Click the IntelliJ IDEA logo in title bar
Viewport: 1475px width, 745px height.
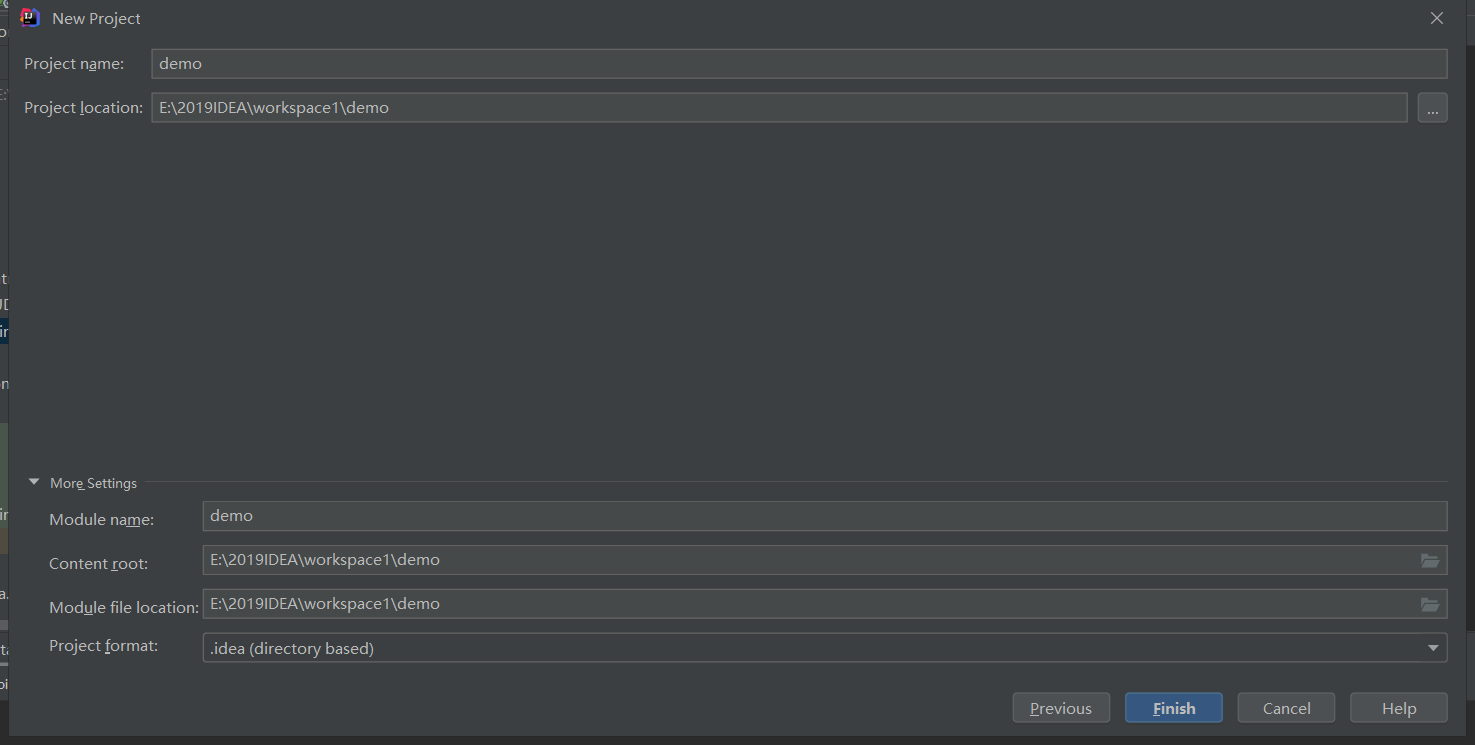click(x=30, y=18)
